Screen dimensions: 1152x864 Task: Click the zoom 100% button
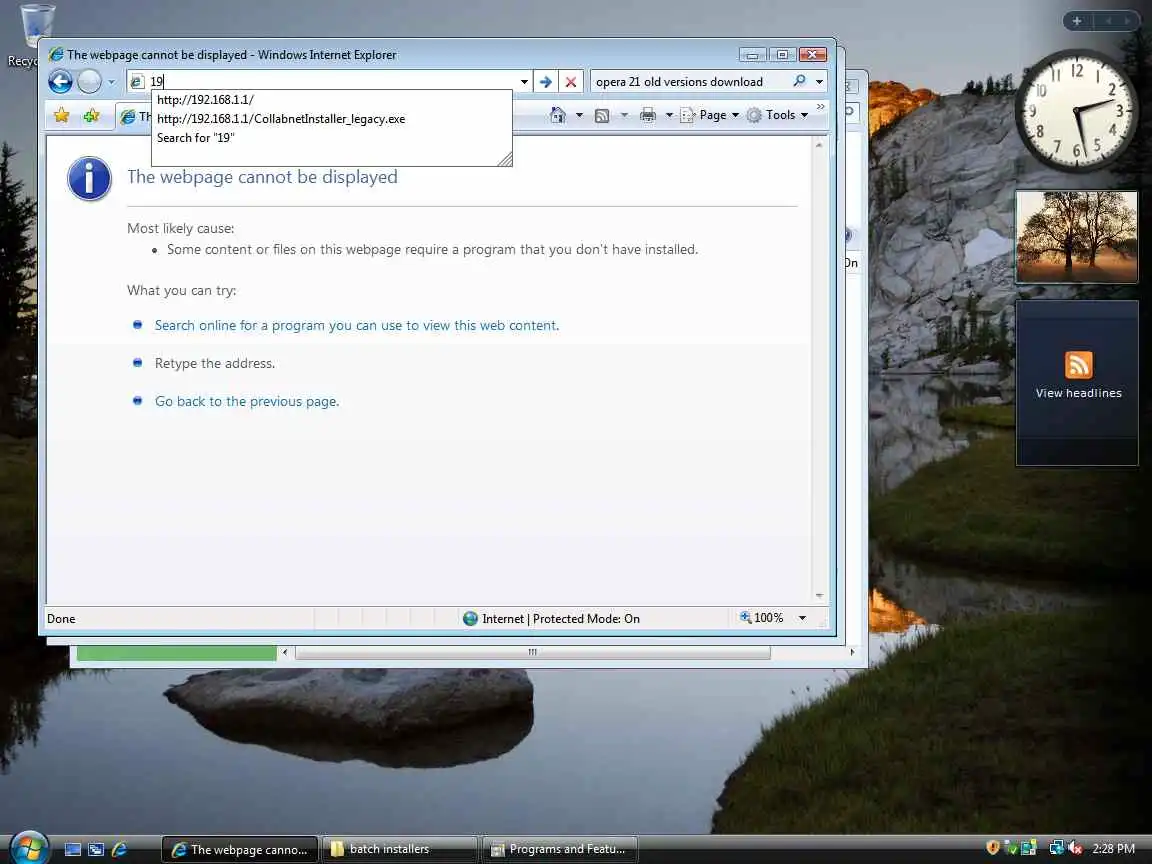(x=762, y=618)
